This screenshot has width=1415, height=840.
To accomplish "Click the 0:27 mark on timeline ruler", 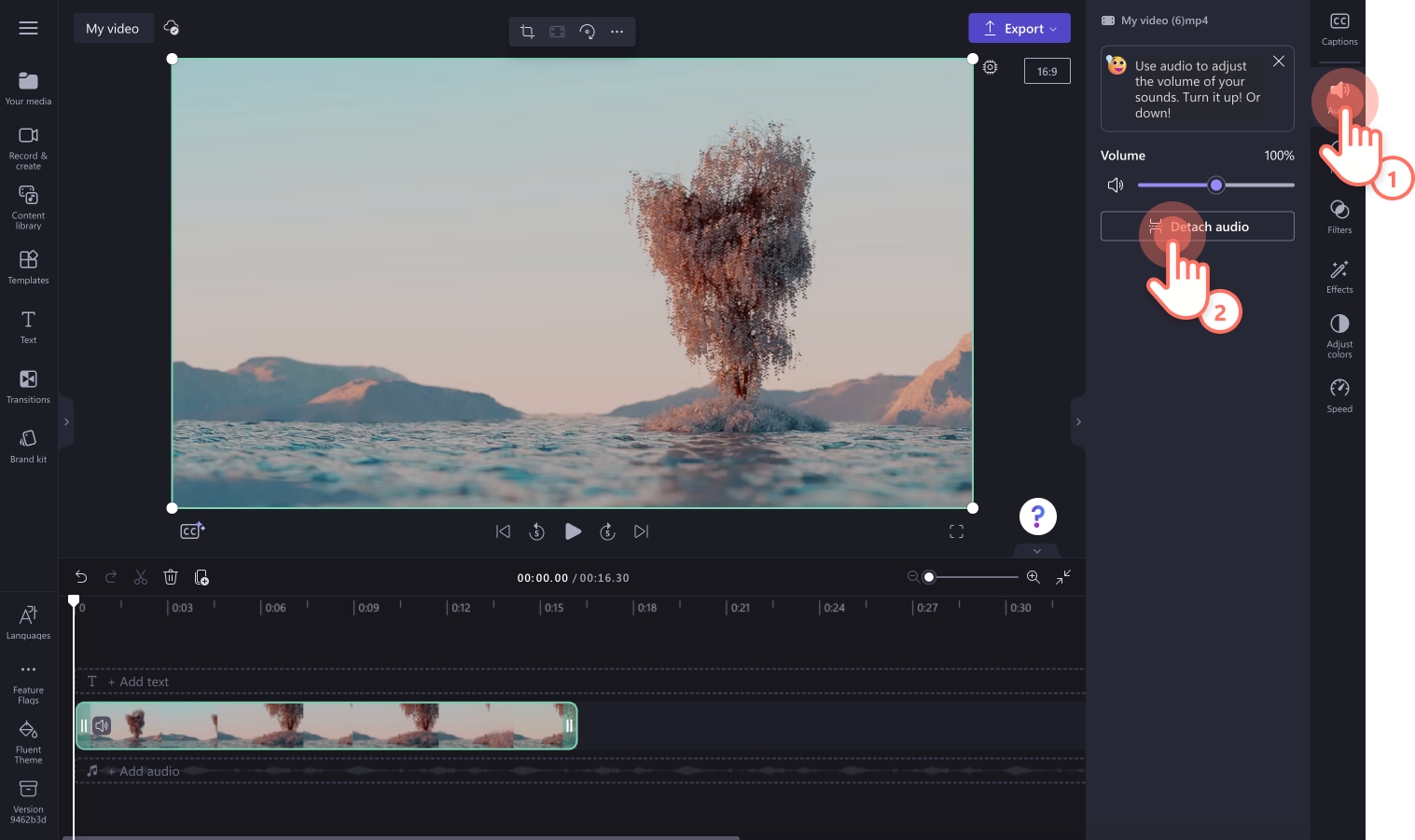I will point(927,608).
